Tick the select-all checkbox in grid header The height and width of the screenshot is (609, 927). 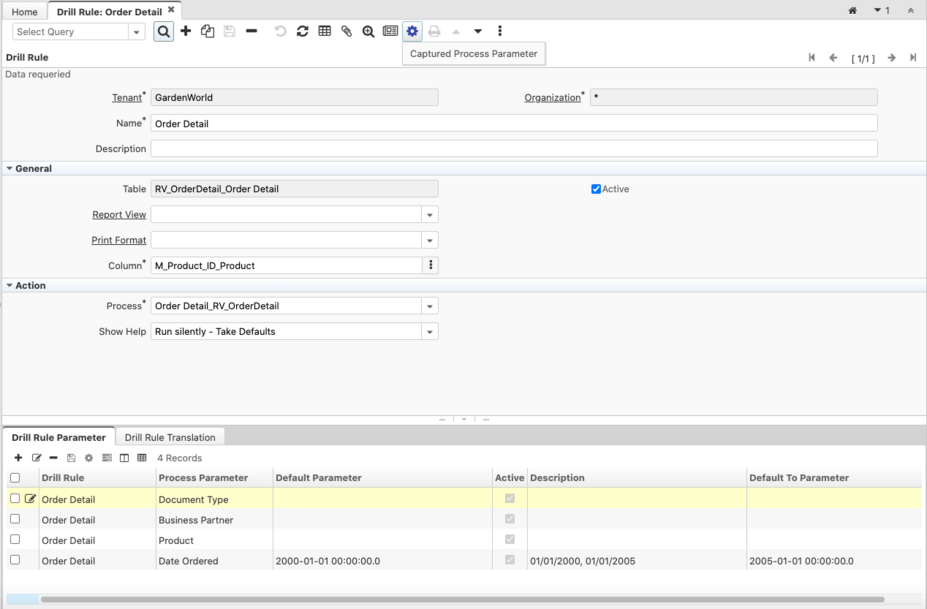[15, 478]
